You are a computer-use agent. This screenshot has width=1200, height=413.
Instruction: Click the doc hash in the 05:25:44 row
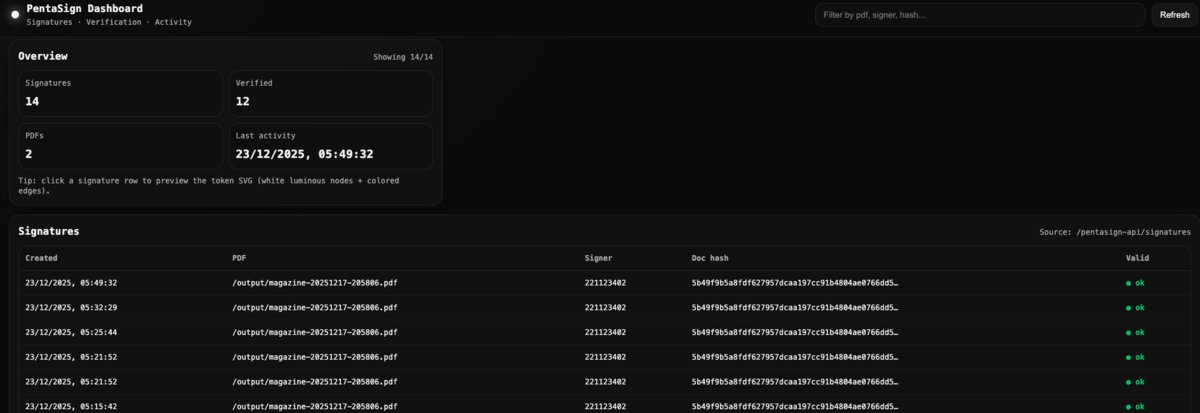click(x=794, y=332)
